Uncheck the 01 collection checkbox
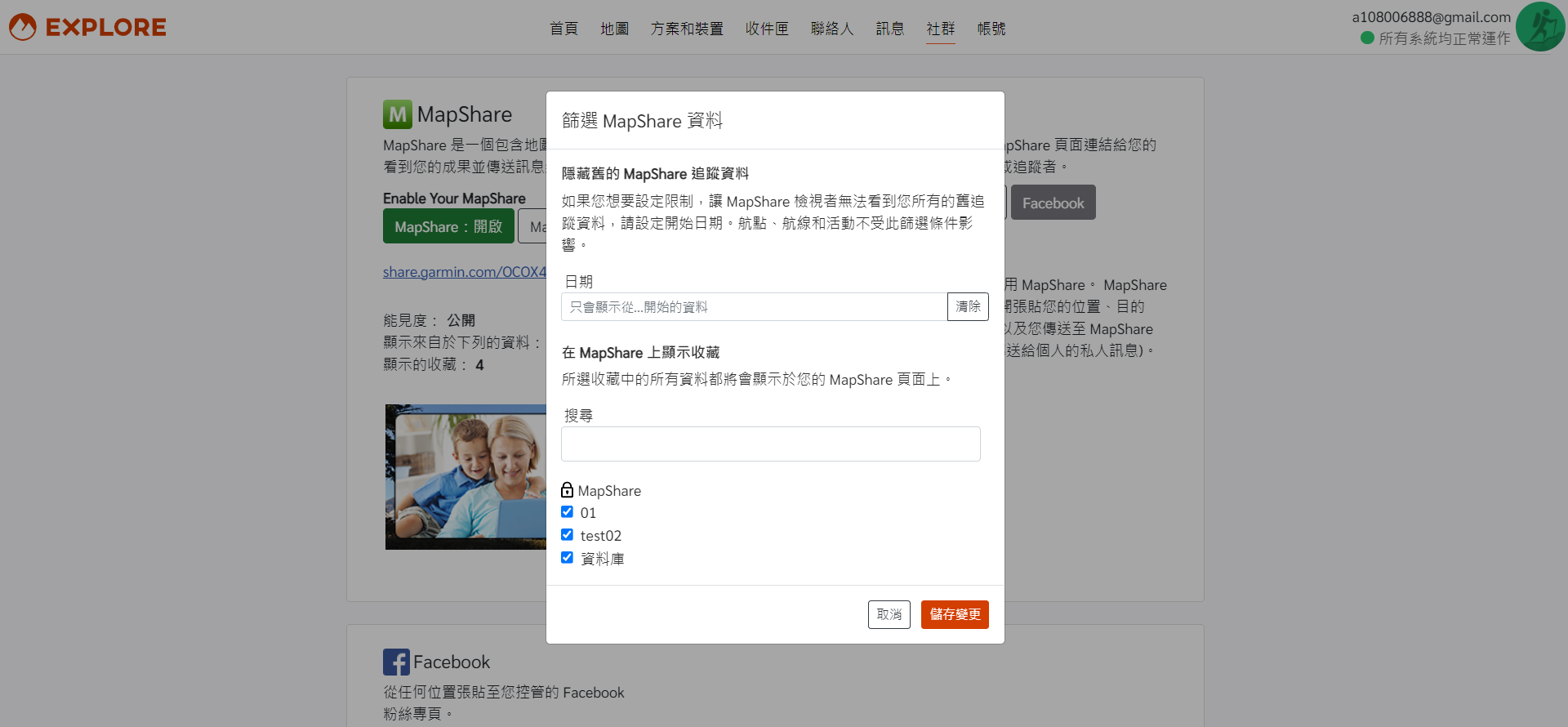Screen dimensions: 1568x727 (x=567, y=512)
